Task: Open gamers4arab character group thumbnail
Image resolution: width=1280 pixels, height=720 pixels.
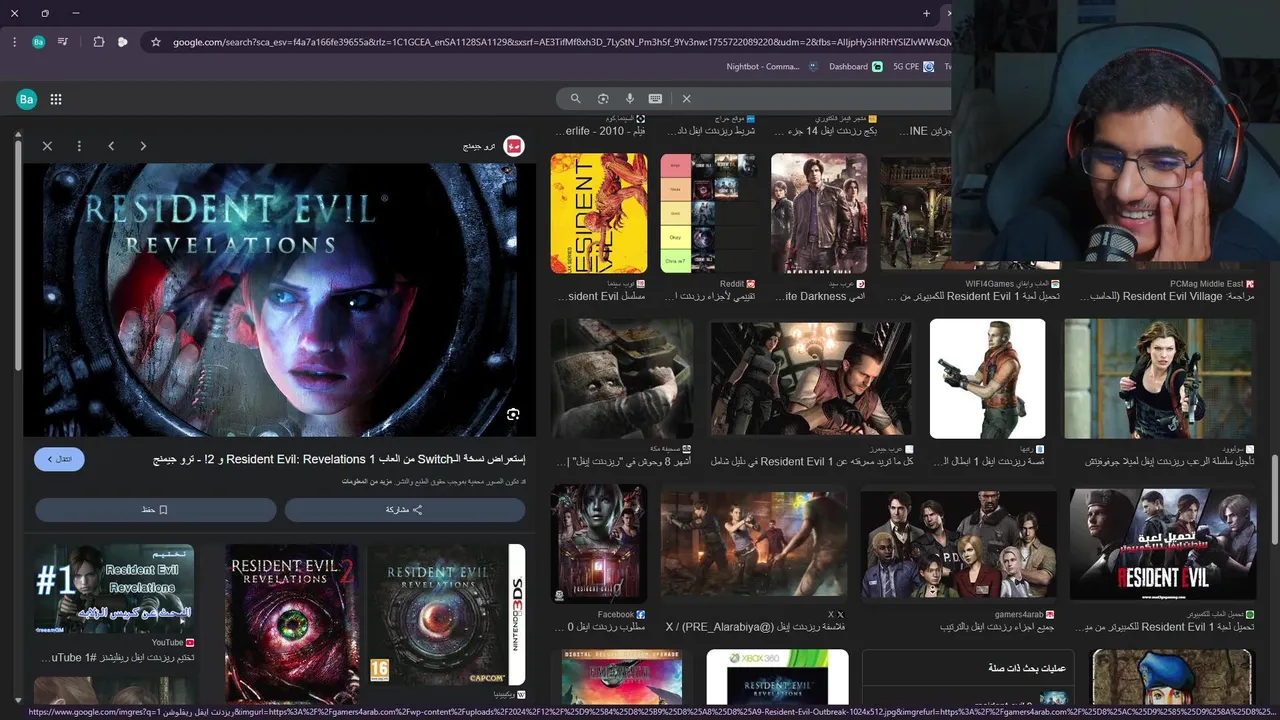Action: tap(959, 545)
